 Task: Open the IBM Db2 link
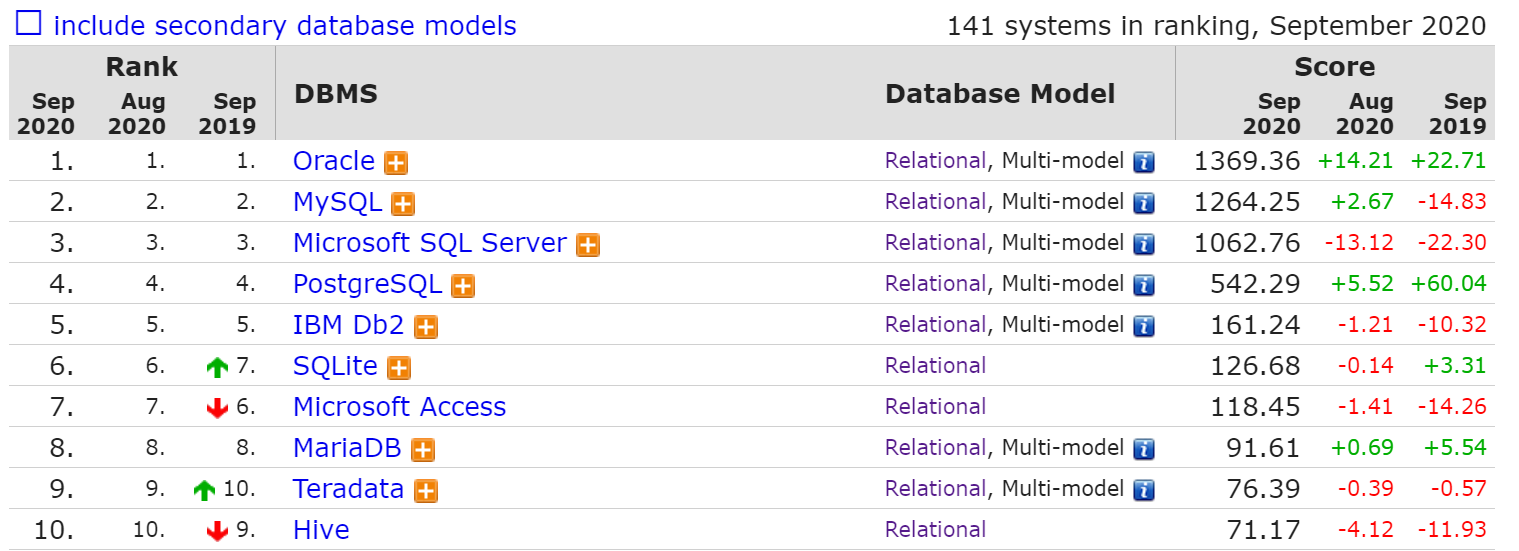[x=349, y=325]
